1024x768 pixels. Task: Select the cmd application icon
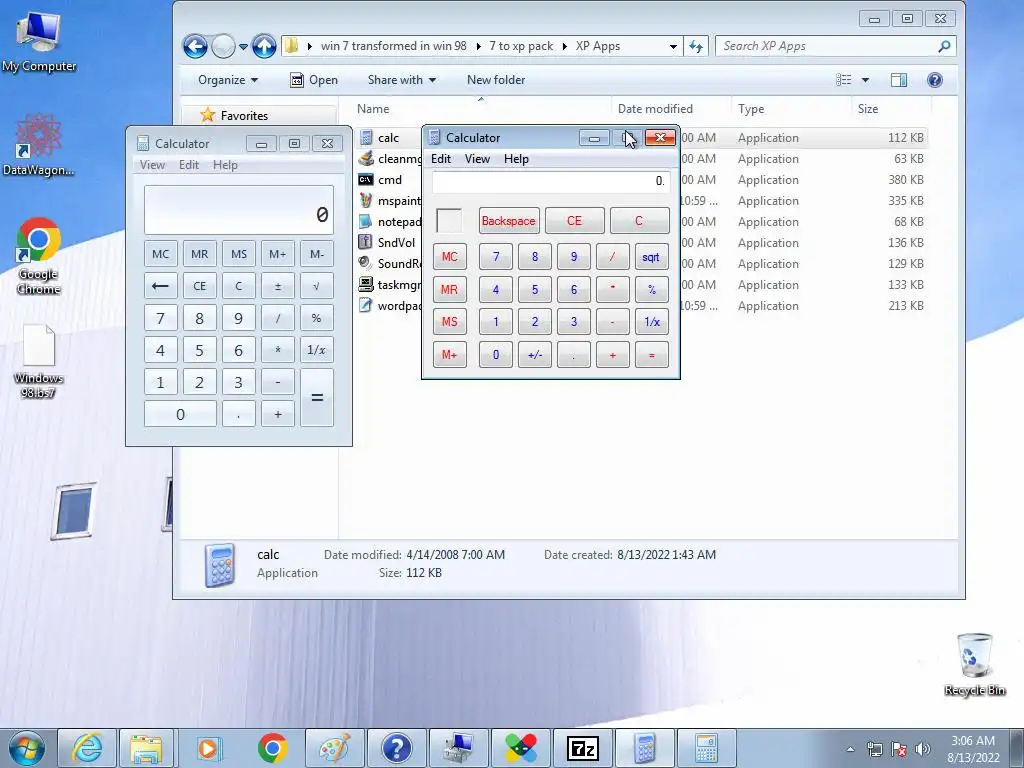(366, 180)
